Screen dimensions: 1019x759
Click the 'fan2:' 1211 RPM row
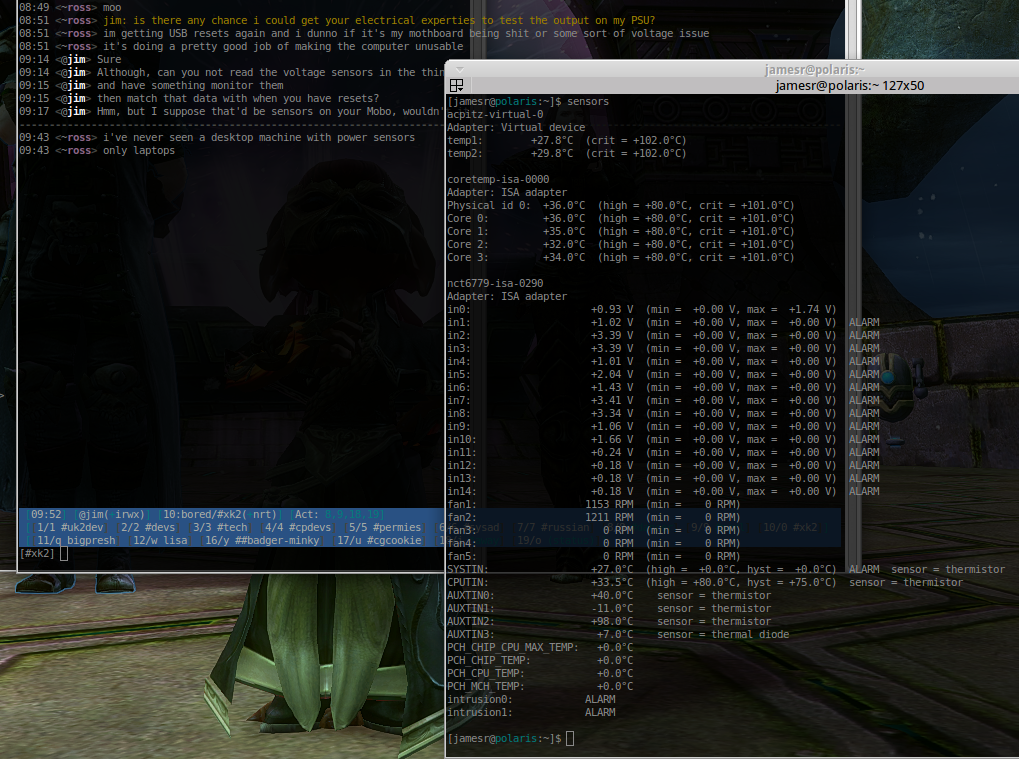pyautogui.click(x=594, y=517)
